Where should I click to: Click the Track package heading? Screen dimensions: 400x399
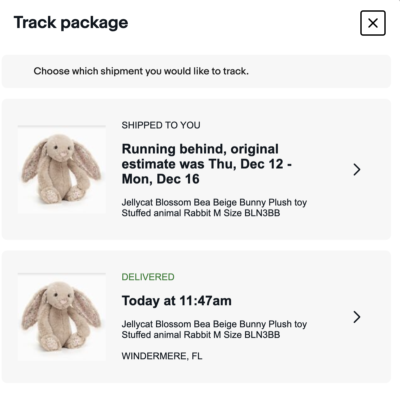click(71, 23)
